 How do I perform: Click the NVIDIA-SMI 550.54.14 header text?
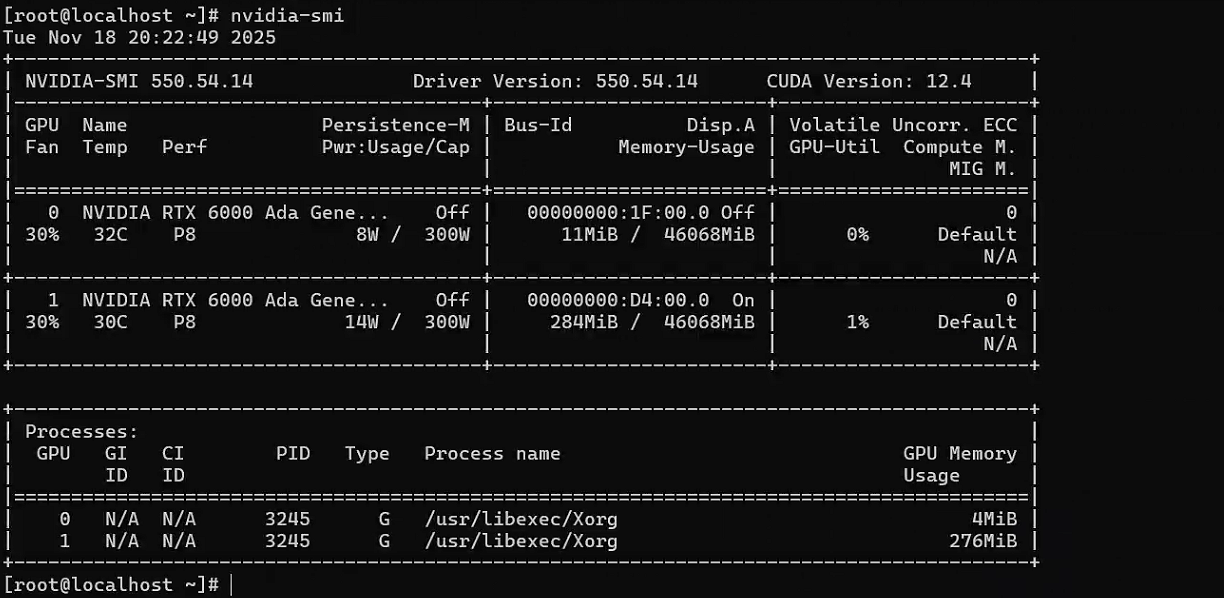click(139, 81)
